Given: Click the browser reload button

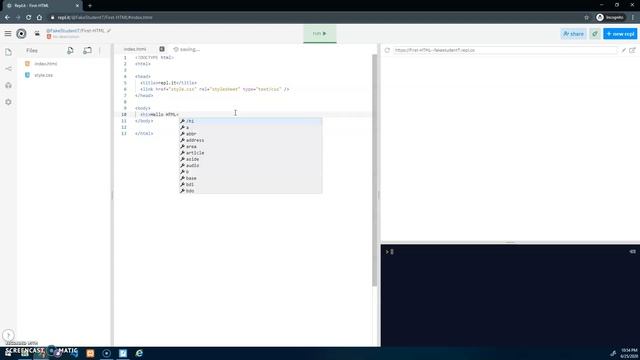Looking at the screenshot, I should point(29,18).
